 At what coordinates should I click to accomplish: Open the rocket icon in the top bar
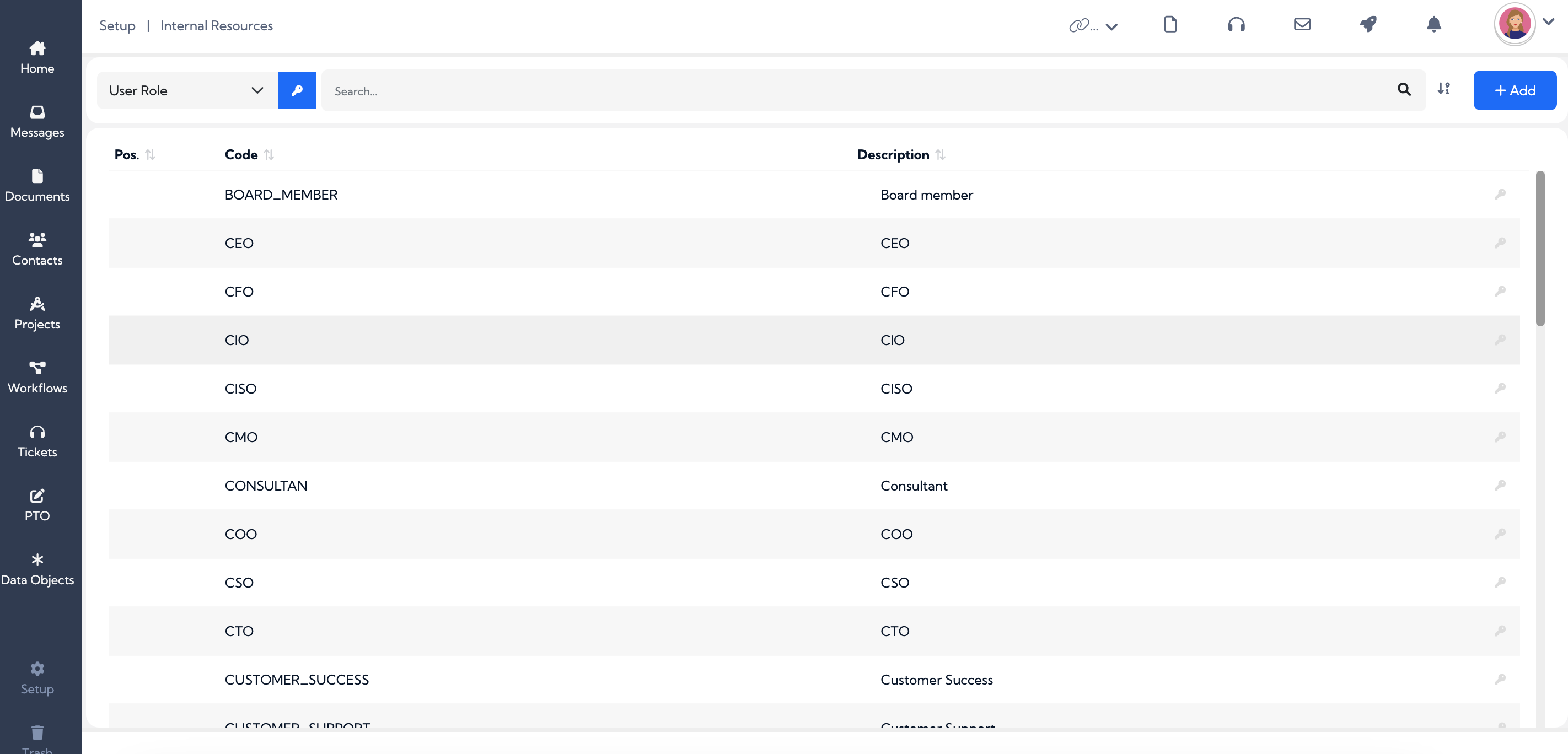coord(1368,24)
